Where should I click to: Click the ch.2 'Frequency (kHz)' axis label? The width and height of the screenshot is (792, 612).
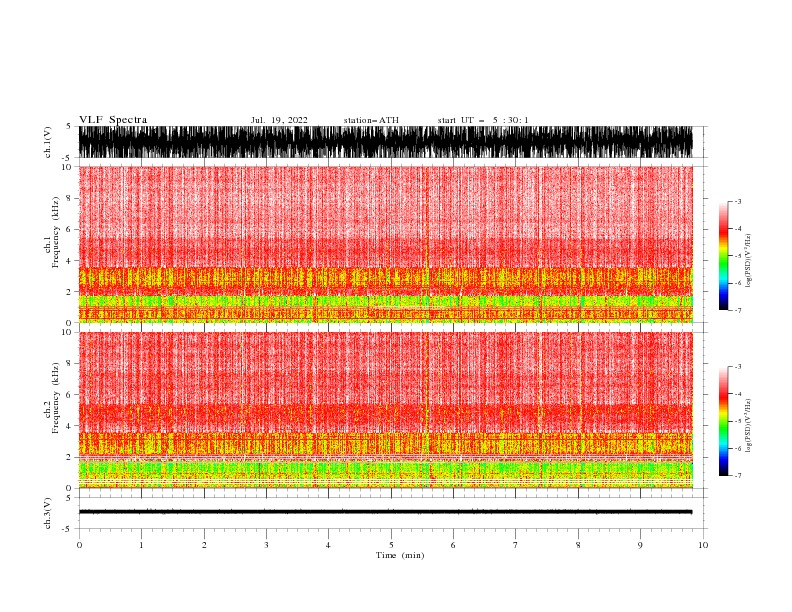tap(56, 397)
